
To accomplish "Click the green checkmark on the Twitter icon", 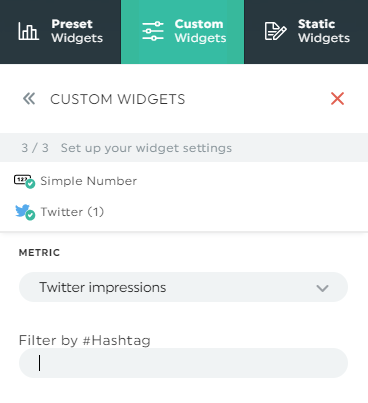I will 30,215.
